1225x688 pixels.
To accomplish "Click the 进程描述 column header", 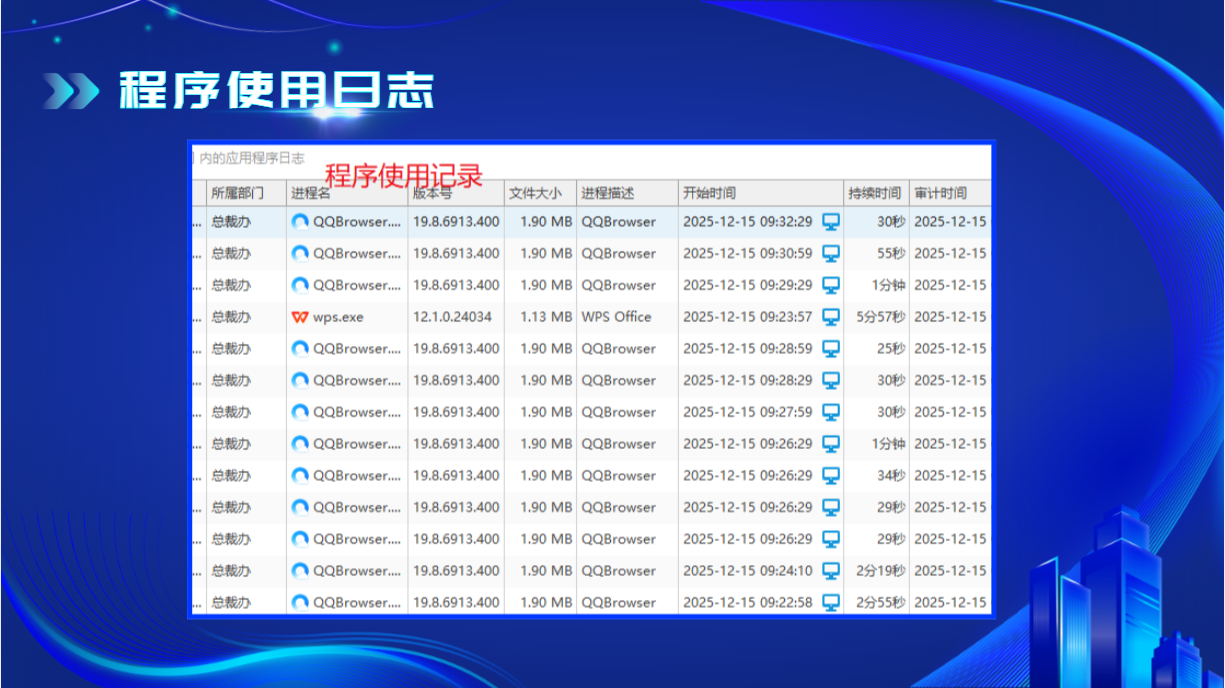I will coord(608,193).
